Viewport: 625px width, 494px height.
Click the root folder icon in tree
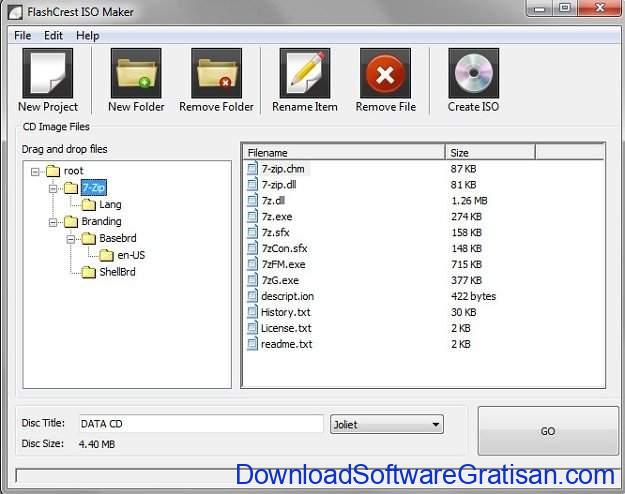click(53, 171)
